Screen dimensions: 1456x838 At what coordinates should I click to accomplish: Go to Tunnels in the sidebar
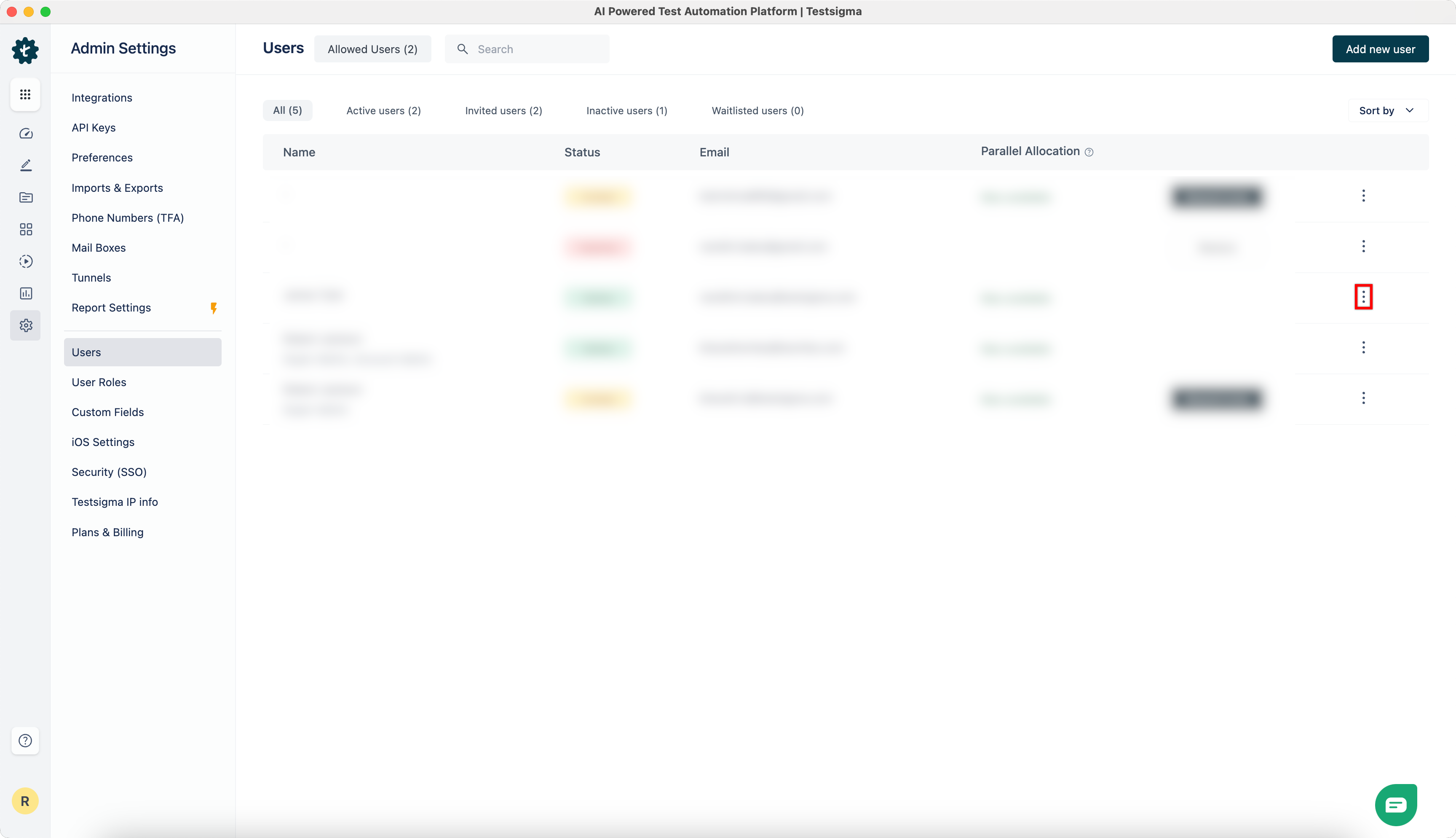click(91, 278)
